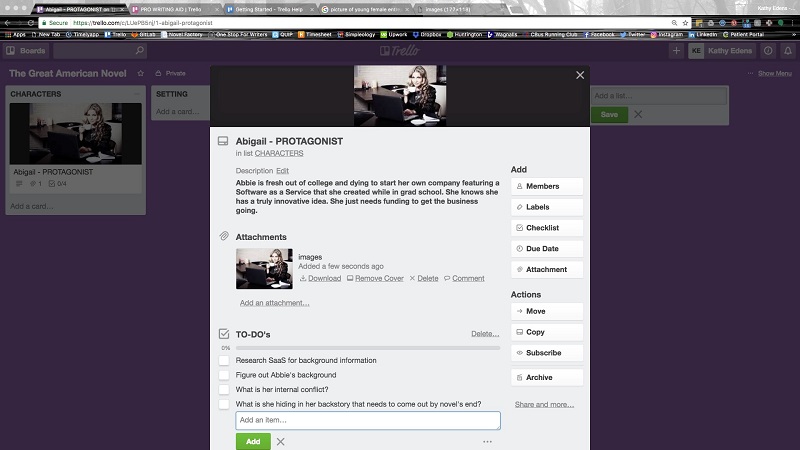Click Add an attachment link

coord(274,303)
